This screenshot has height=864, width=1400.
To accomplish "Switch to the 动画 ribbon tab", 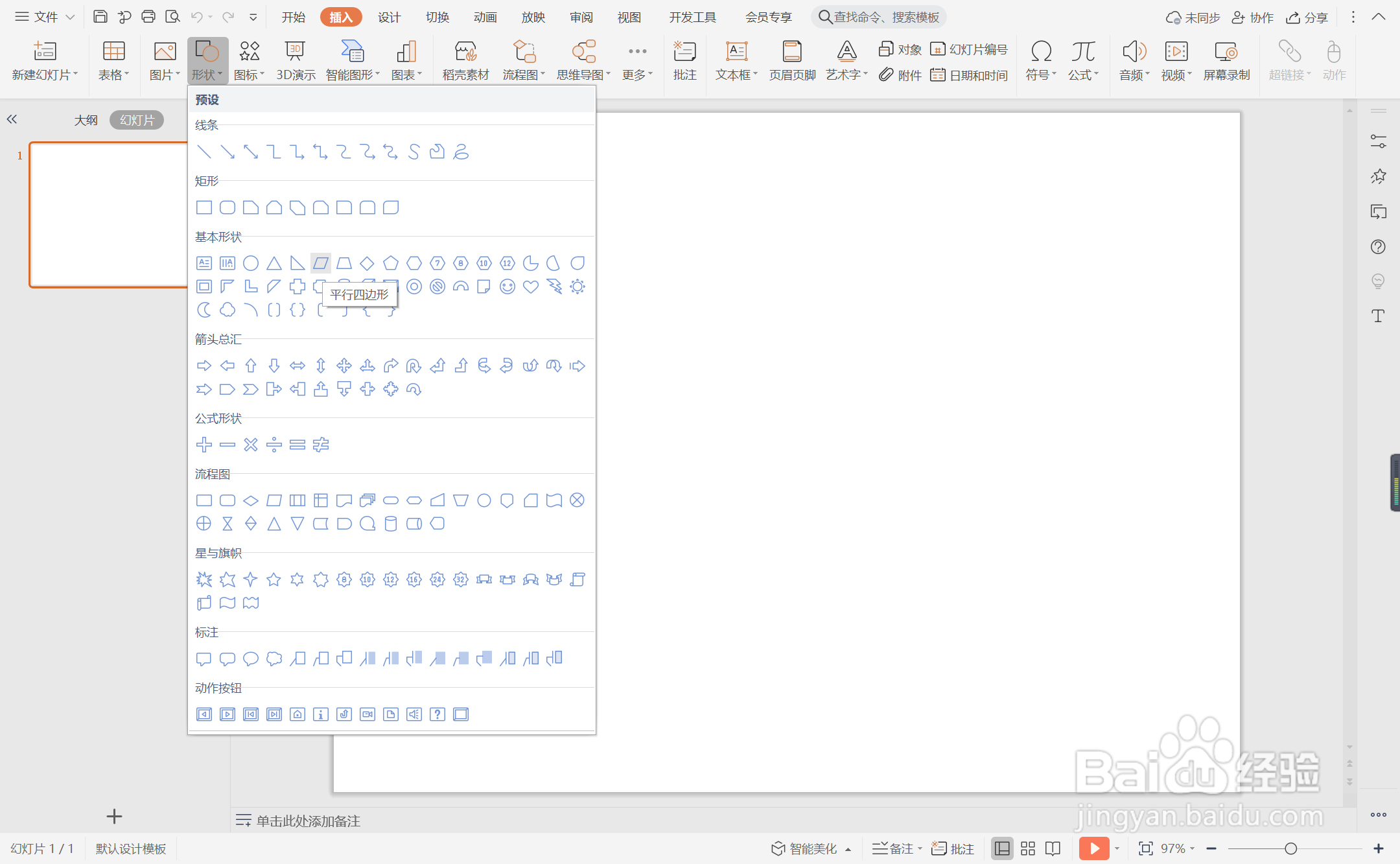I will point(485,17).
